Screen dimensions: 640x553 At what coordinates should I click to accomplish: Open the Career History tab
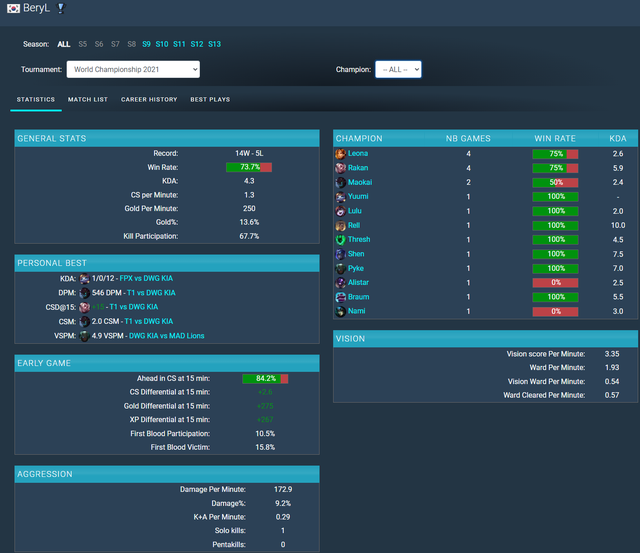149,100
